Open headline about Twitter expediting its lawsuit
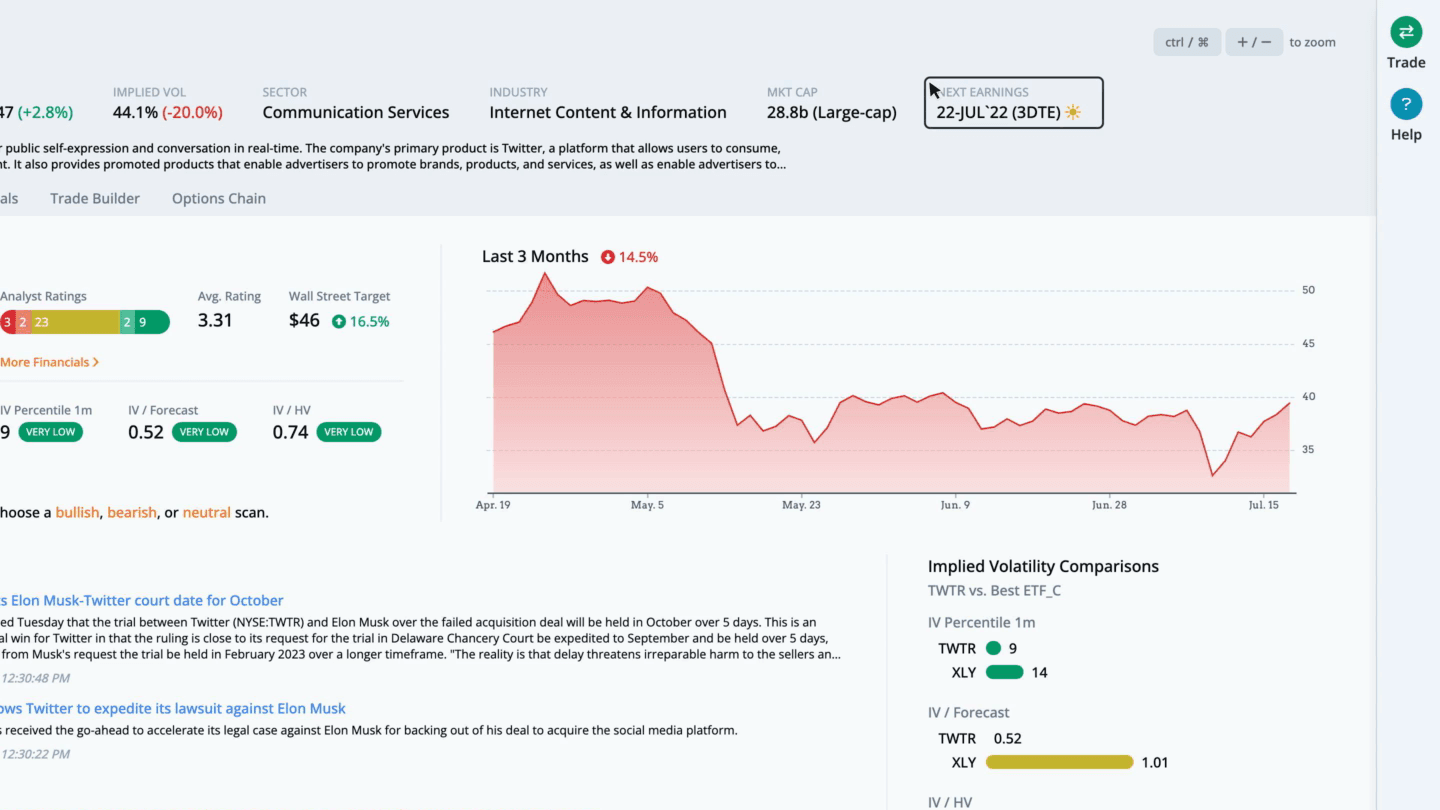The image size is (1440, 810). (173, 708)
